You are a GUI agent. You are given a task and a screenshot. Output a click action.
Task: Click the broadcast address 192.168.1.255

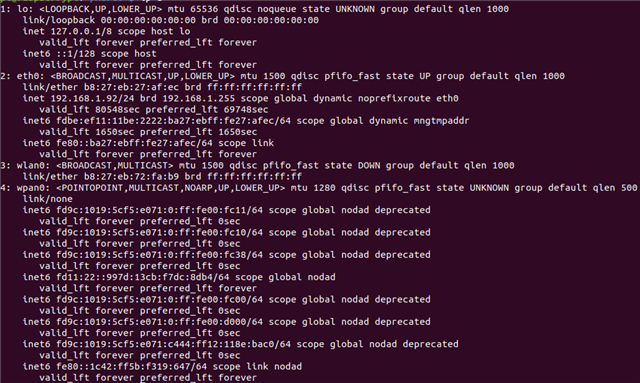tap(198, 98)
